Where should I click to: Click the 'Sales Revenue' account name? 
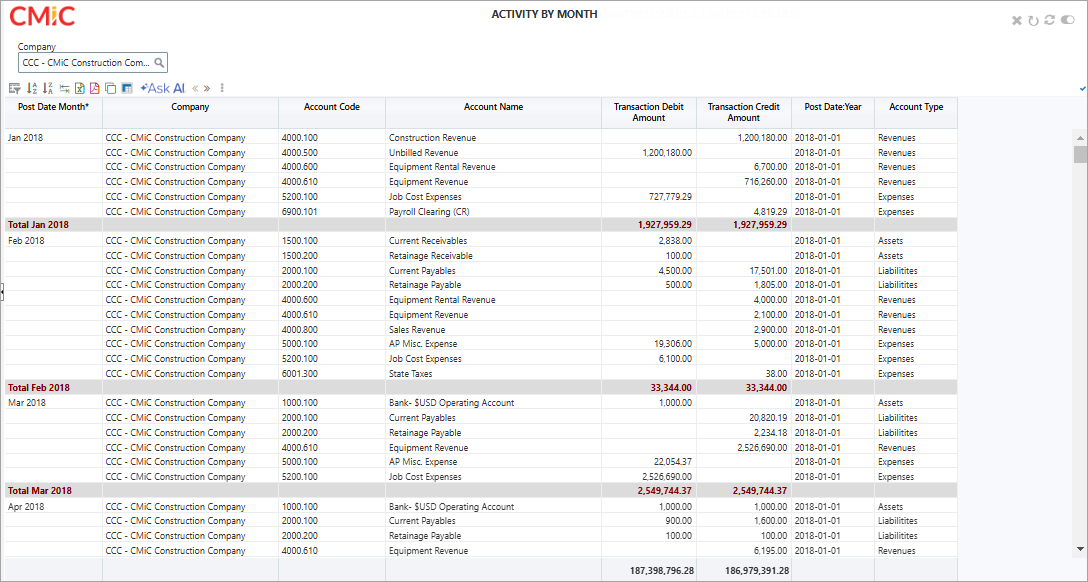pos(417,329)
